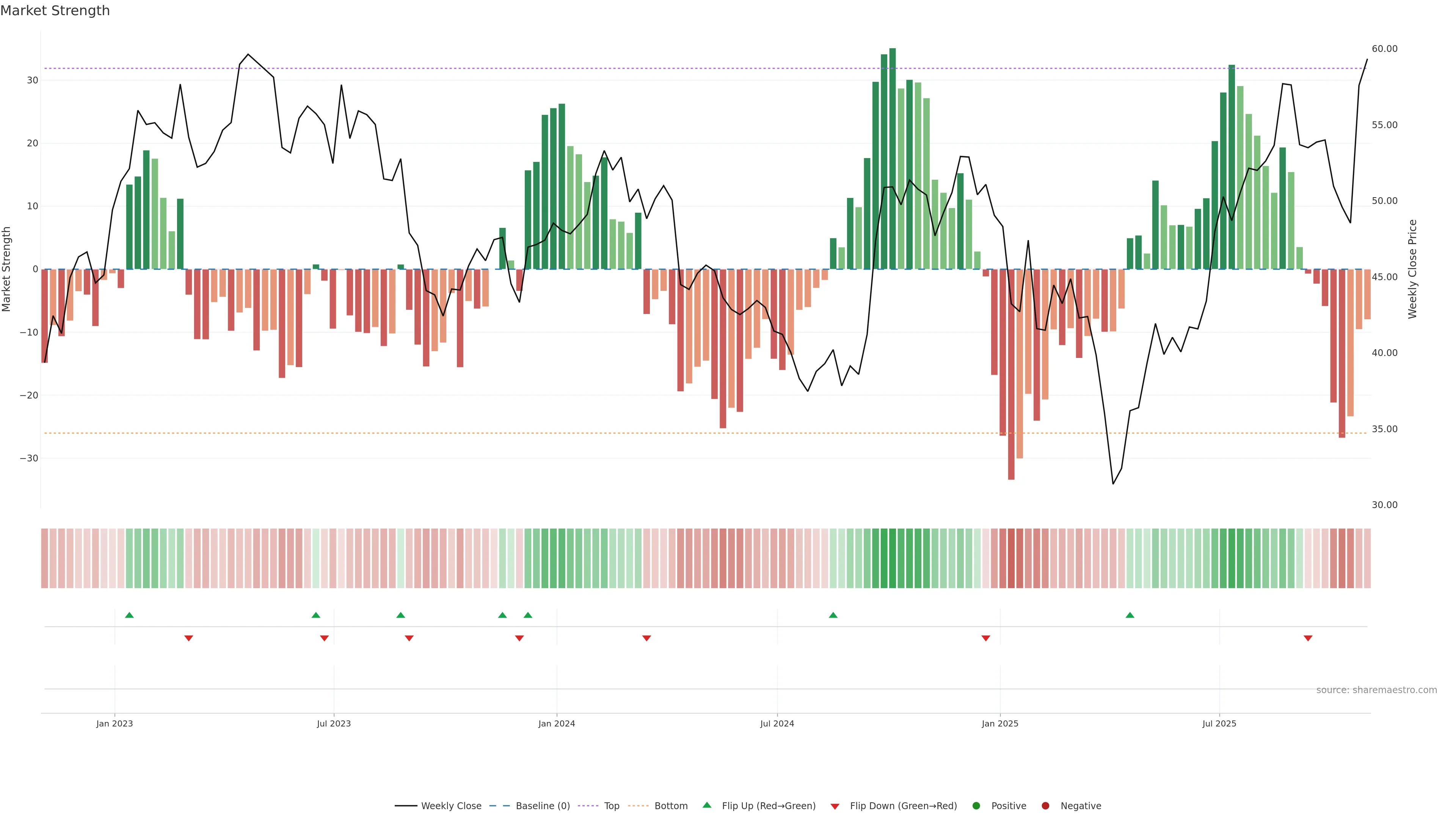This screenshot has height=819, width=1456.
Task: Click the 60.00 tick on the right price axis
Action: tap(1384, 49)
